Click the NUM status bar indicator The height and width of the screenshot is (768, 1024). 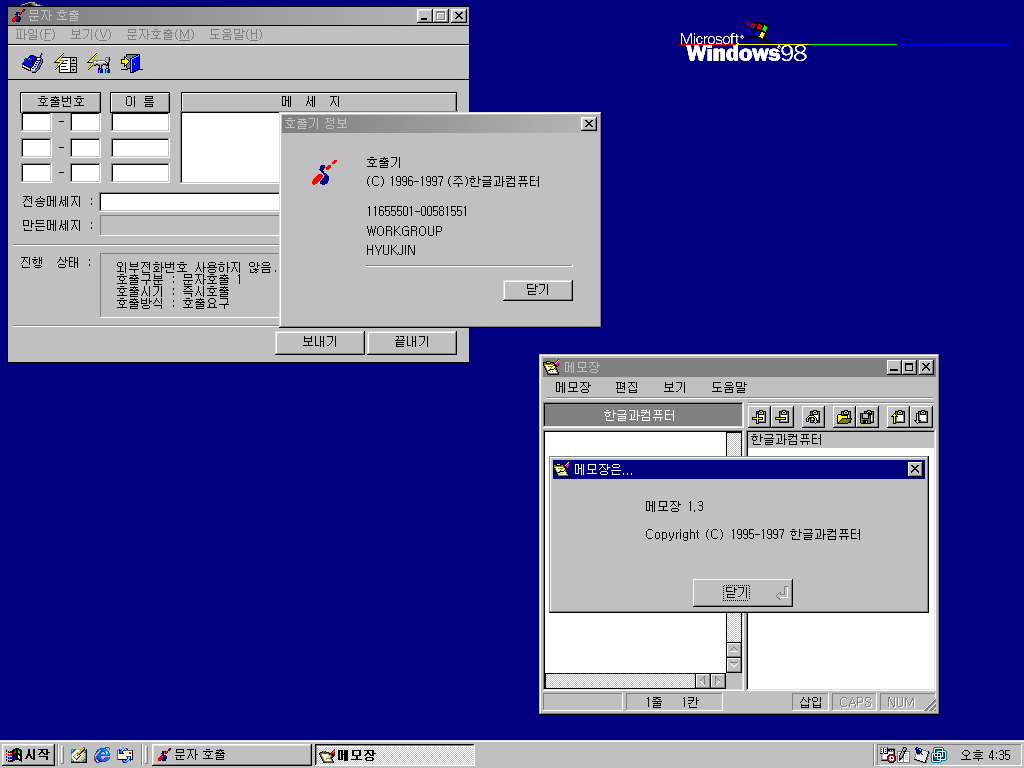click(901, 702)
